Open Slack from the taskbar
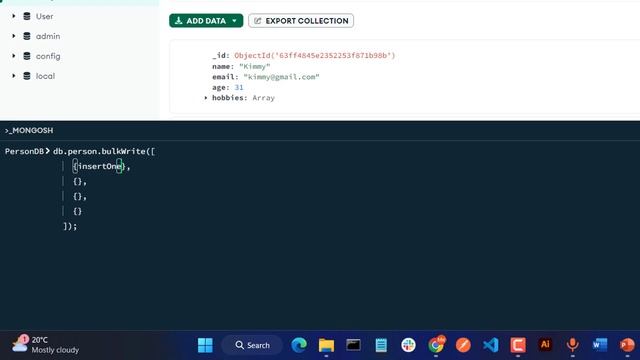 408,345
